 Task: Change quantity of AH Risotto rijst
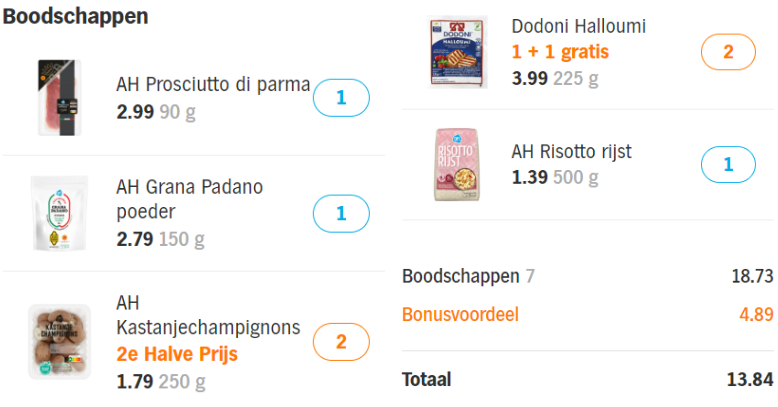pyautogui.click(x=728, y=164)
